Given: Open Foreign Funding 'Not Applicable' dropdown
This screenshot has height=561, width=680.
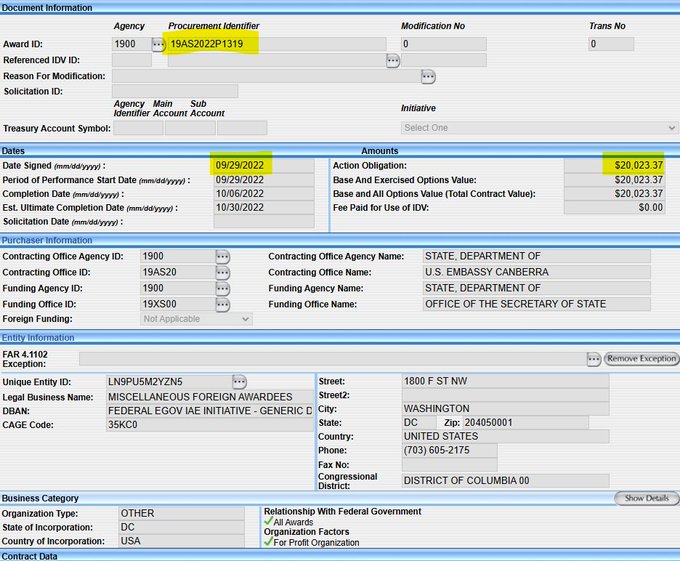Looking at the screenshot, I should click(196, 319).
